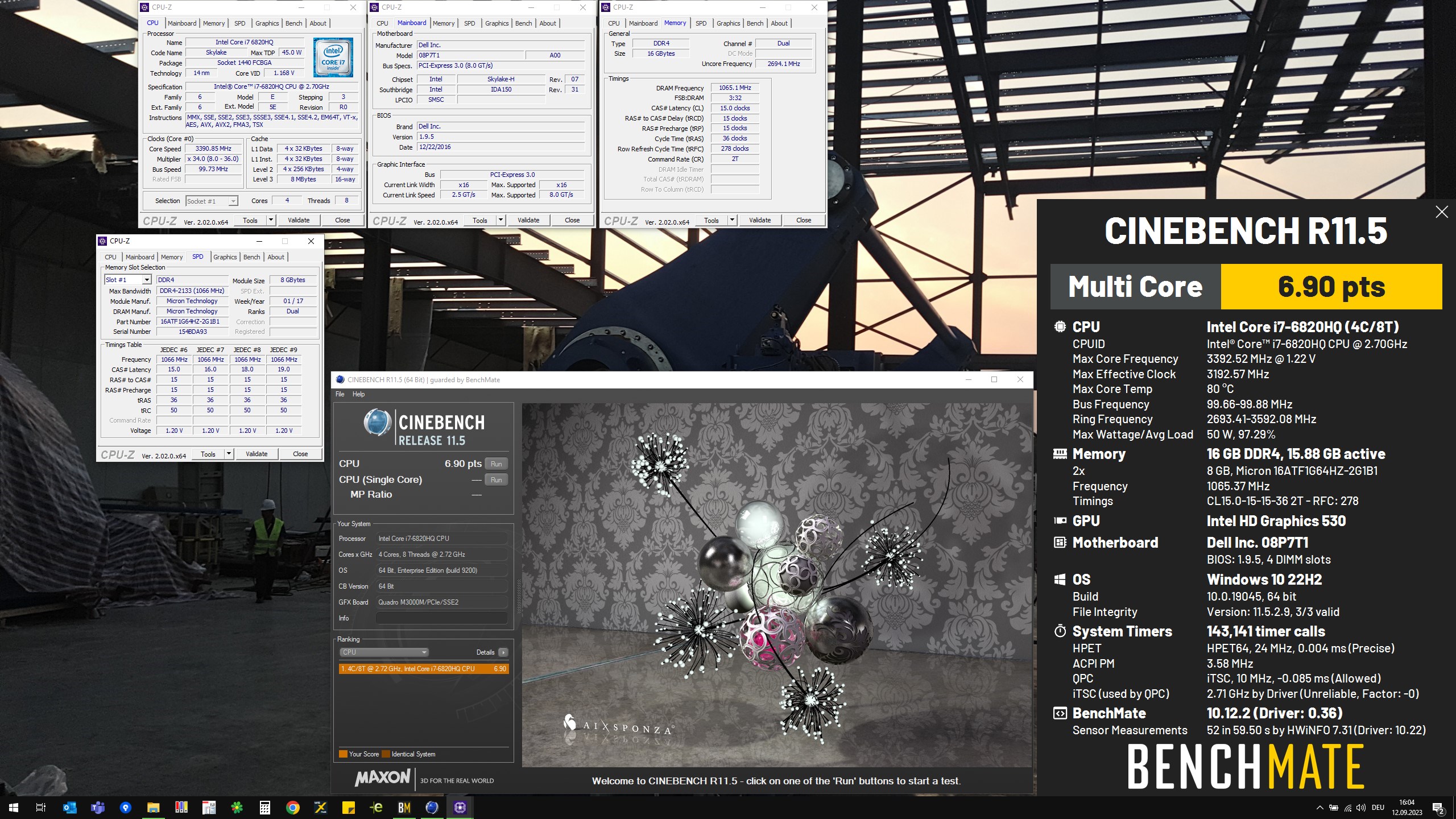Open Microsoft Teams from the taskbar
Viewport: 1456px width, 819px height.
(x=97, y=807)
